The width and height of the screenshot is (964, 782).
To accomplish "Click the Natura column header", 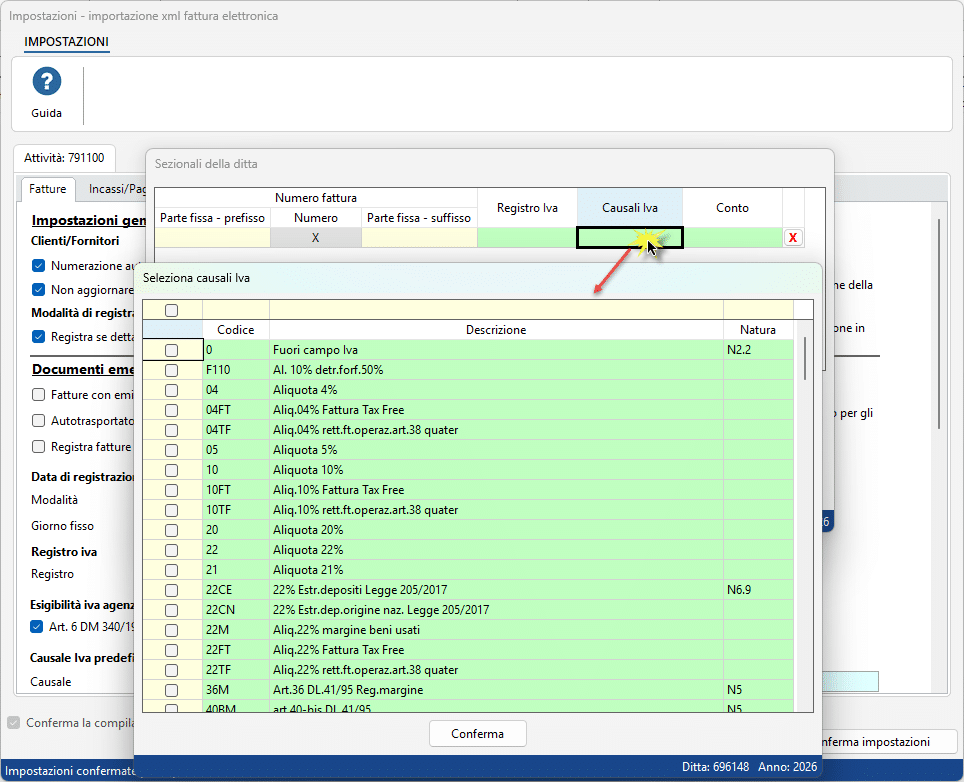I will [758, 330].
